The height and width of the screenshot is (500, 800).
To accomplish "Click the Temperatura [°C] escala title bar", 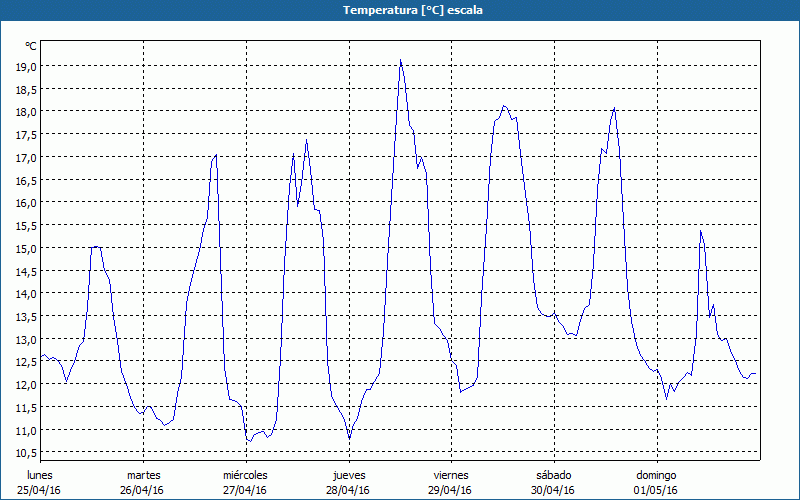I will pyautogui.click(x=400, y=10).
